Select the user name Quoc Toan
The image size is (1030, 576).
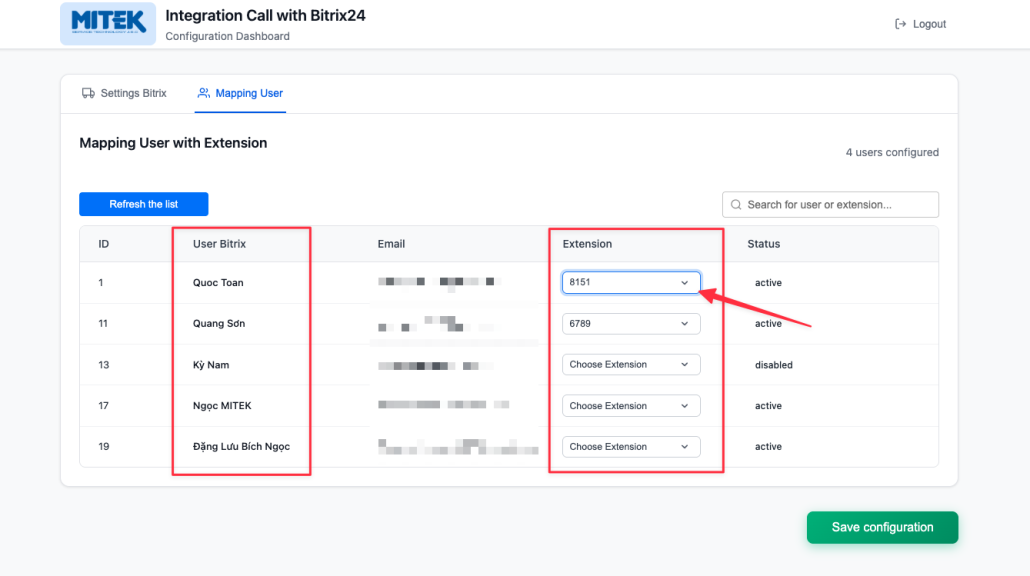pyautogui.click(x=218, y=282)
